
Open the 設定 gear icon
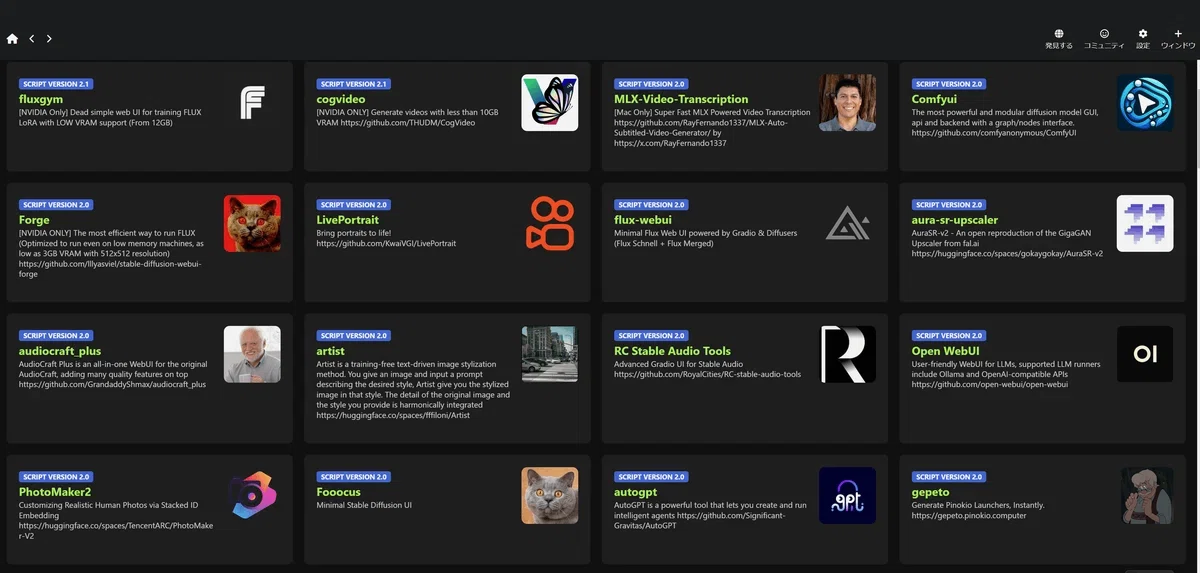1143,34
